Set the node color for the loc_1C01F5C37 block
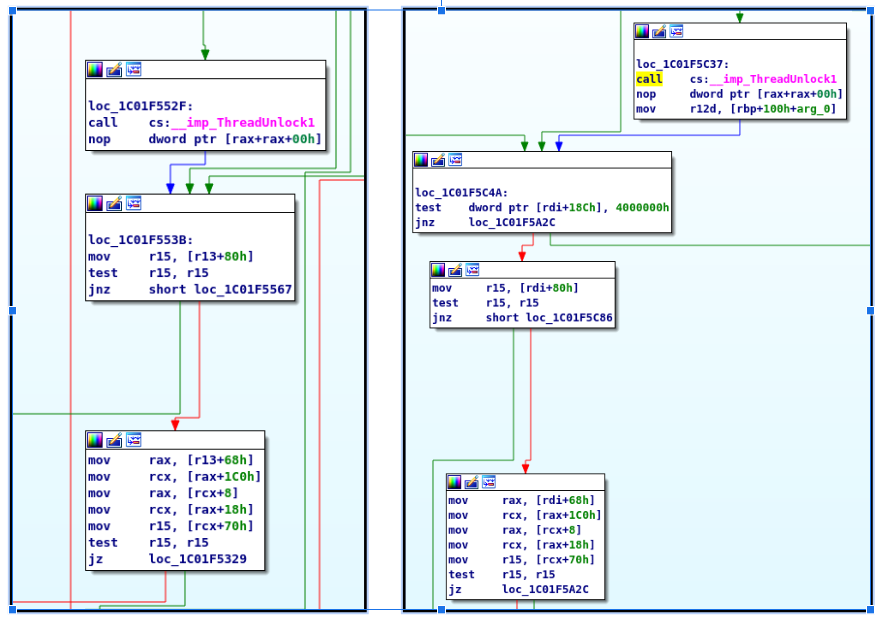The width and height of the screenshot is (892, 620). tap(643, 32)
